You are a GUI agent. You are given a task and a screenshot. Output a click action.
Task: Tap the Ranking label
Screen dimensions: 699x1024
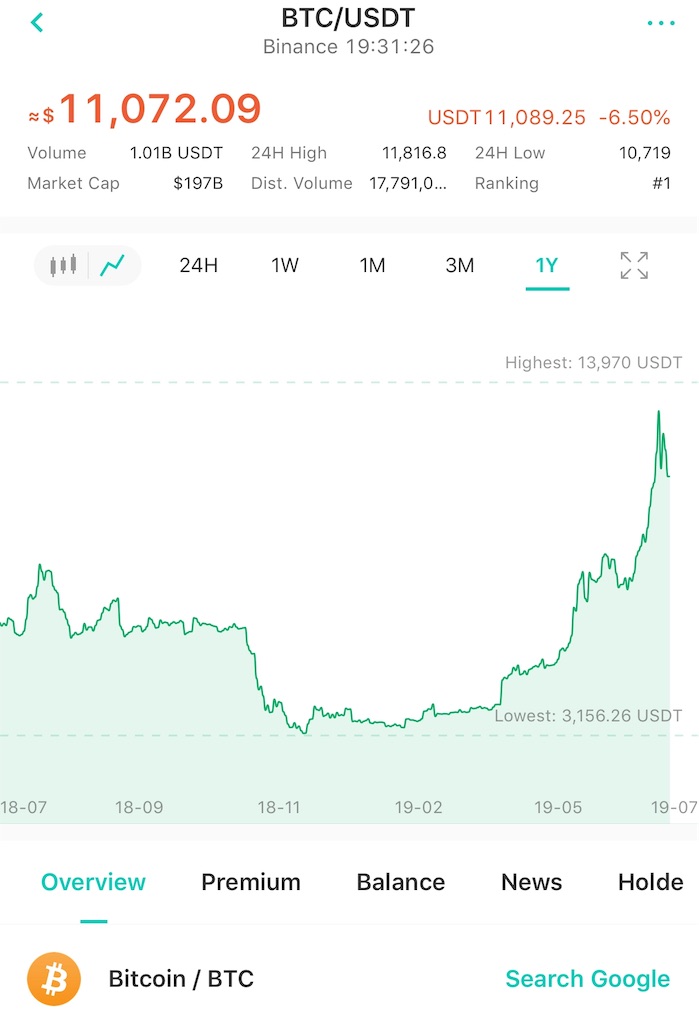coord(507,184)
